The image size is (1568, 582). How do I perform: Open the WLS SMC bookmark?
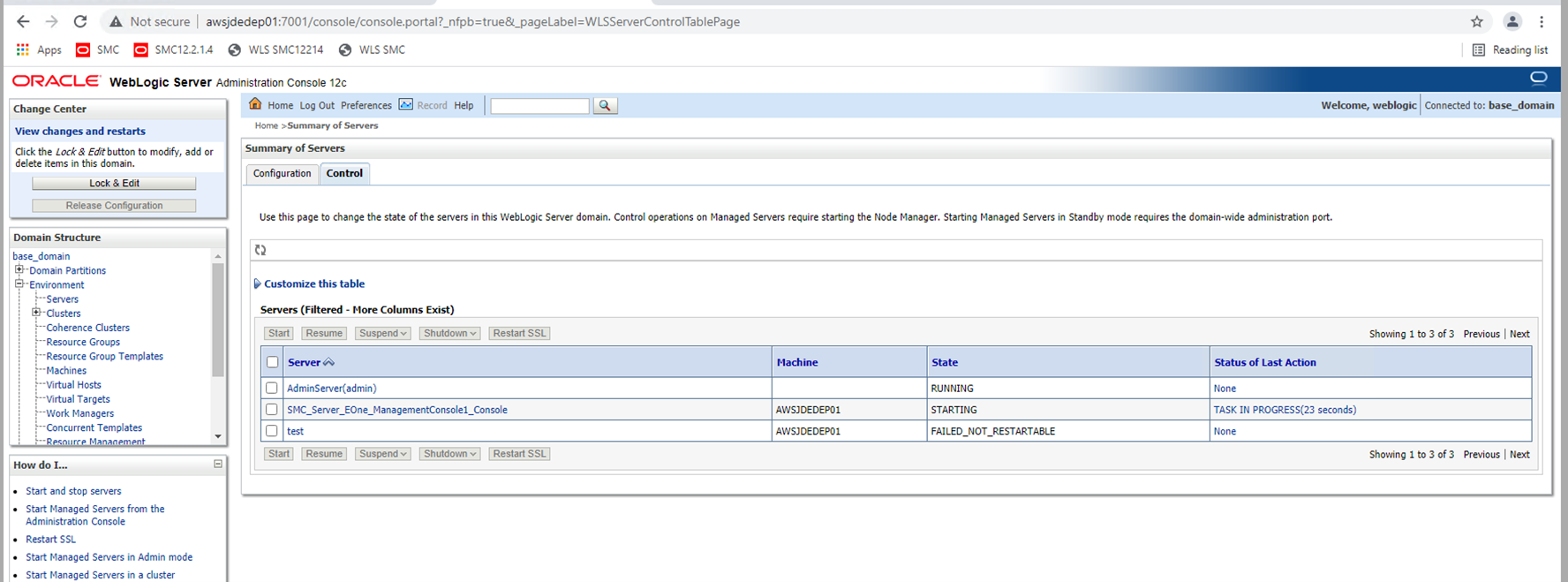[x=372, y=49]
